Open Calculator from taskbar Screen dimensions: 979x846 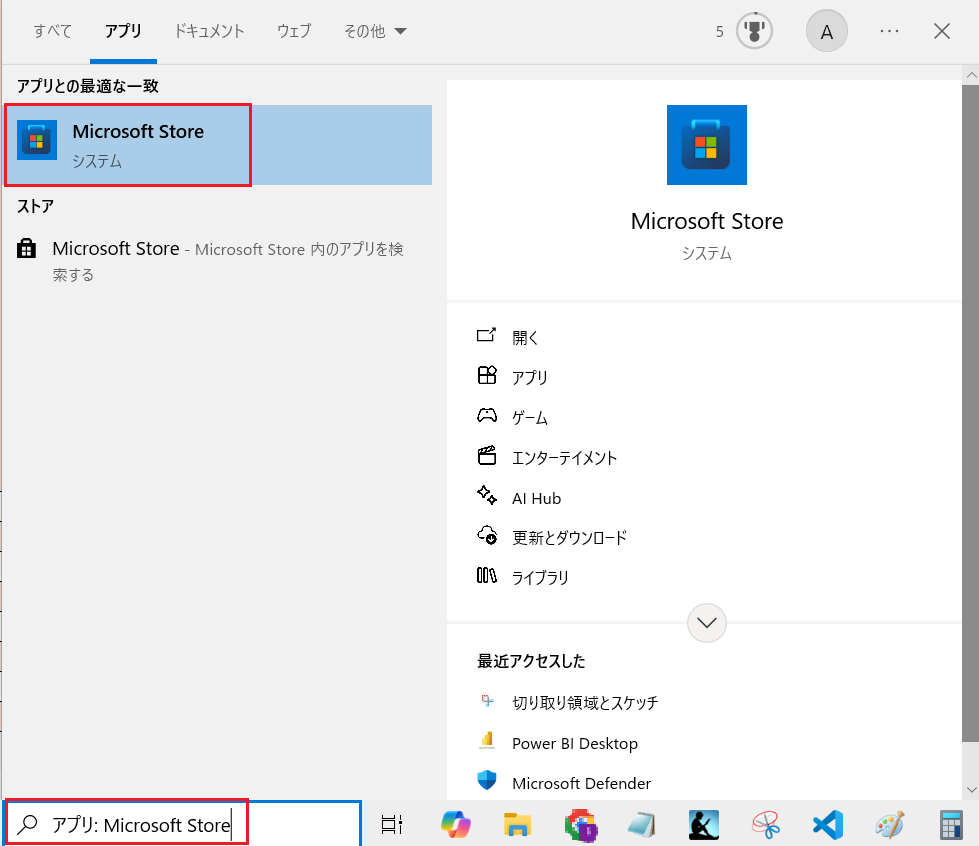coord(951,825)
